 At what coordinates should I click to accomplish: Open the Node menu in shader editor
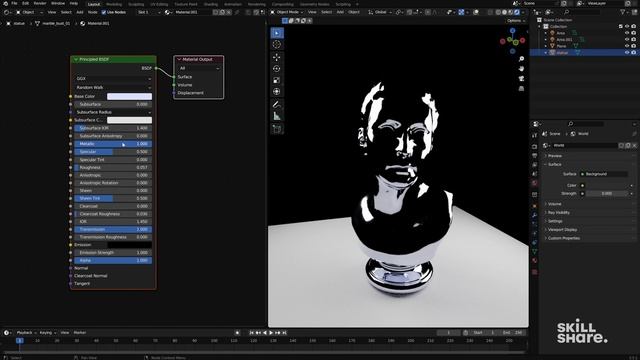93,12
